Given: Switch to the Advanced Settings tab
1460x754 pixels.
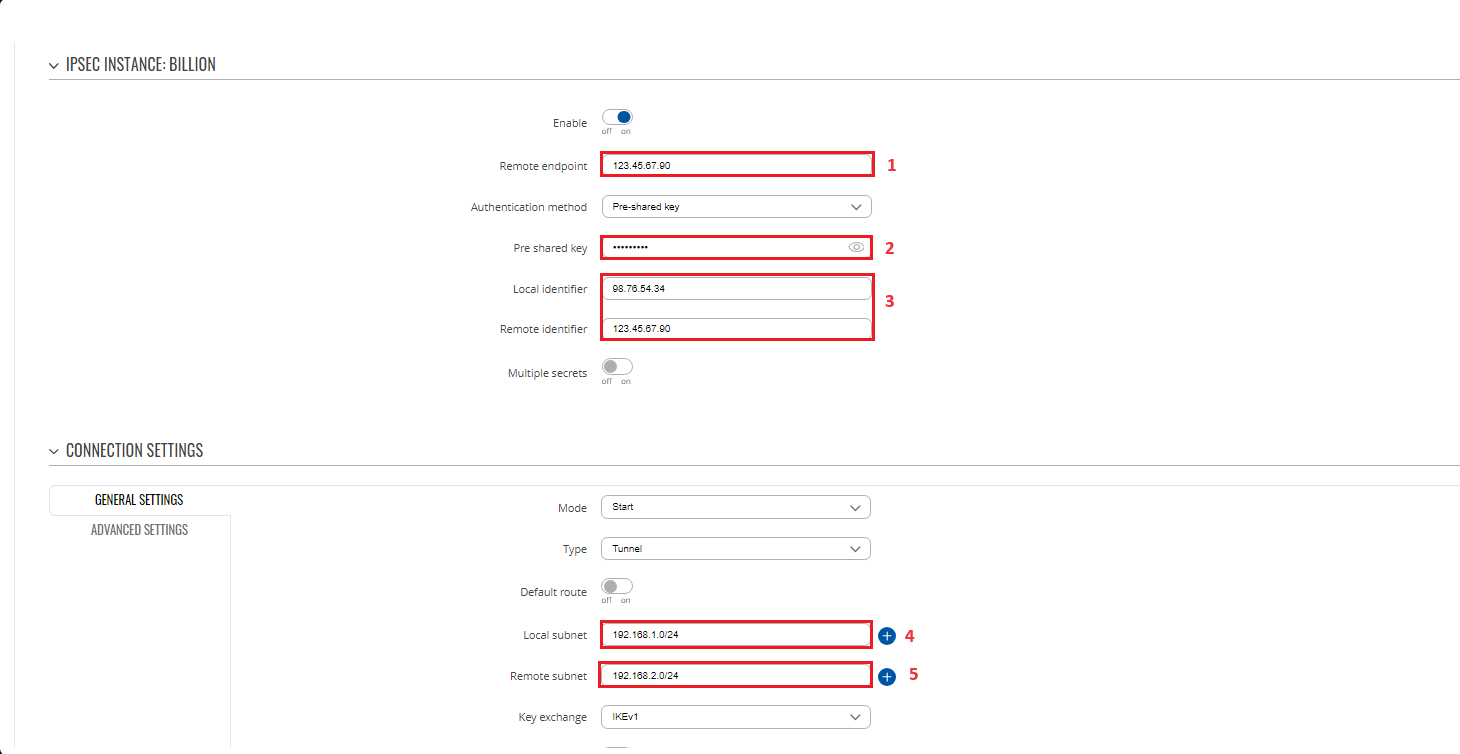Looking at the screenshot, I should (x=139, y=530).
